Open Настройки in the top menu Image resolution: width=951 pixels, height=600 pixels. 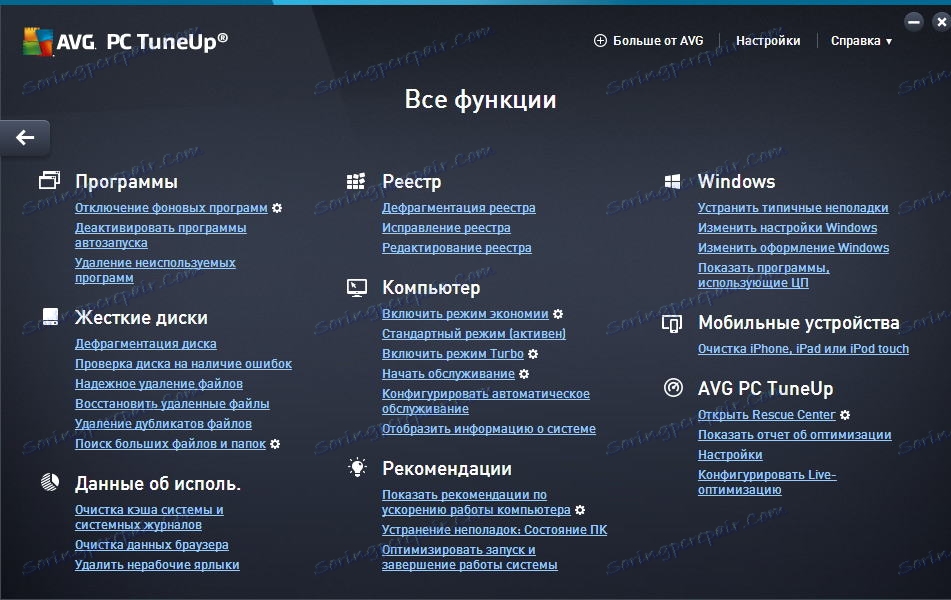[x=768, y=41]
